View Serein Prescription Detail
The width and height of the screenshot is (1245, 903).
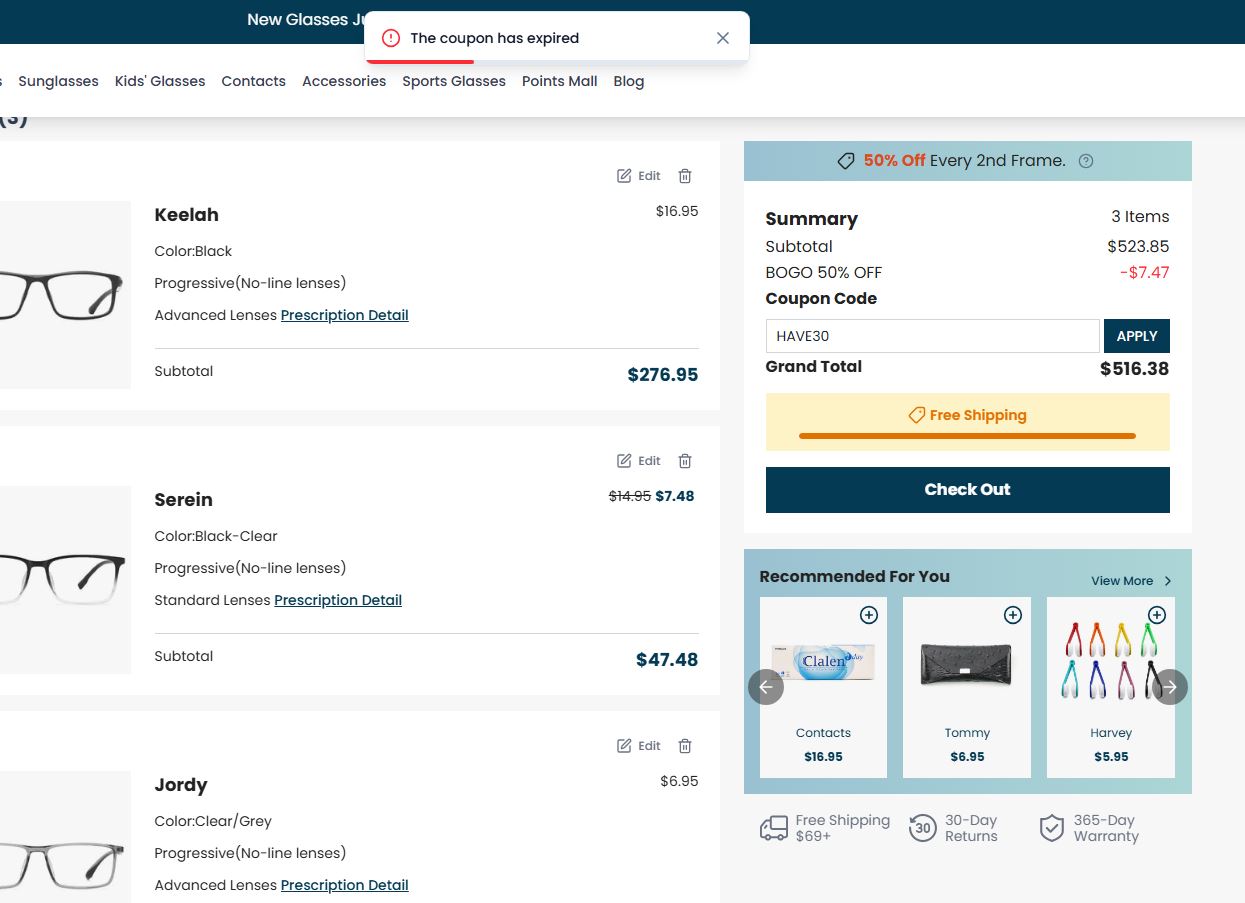tap(338, 600)
